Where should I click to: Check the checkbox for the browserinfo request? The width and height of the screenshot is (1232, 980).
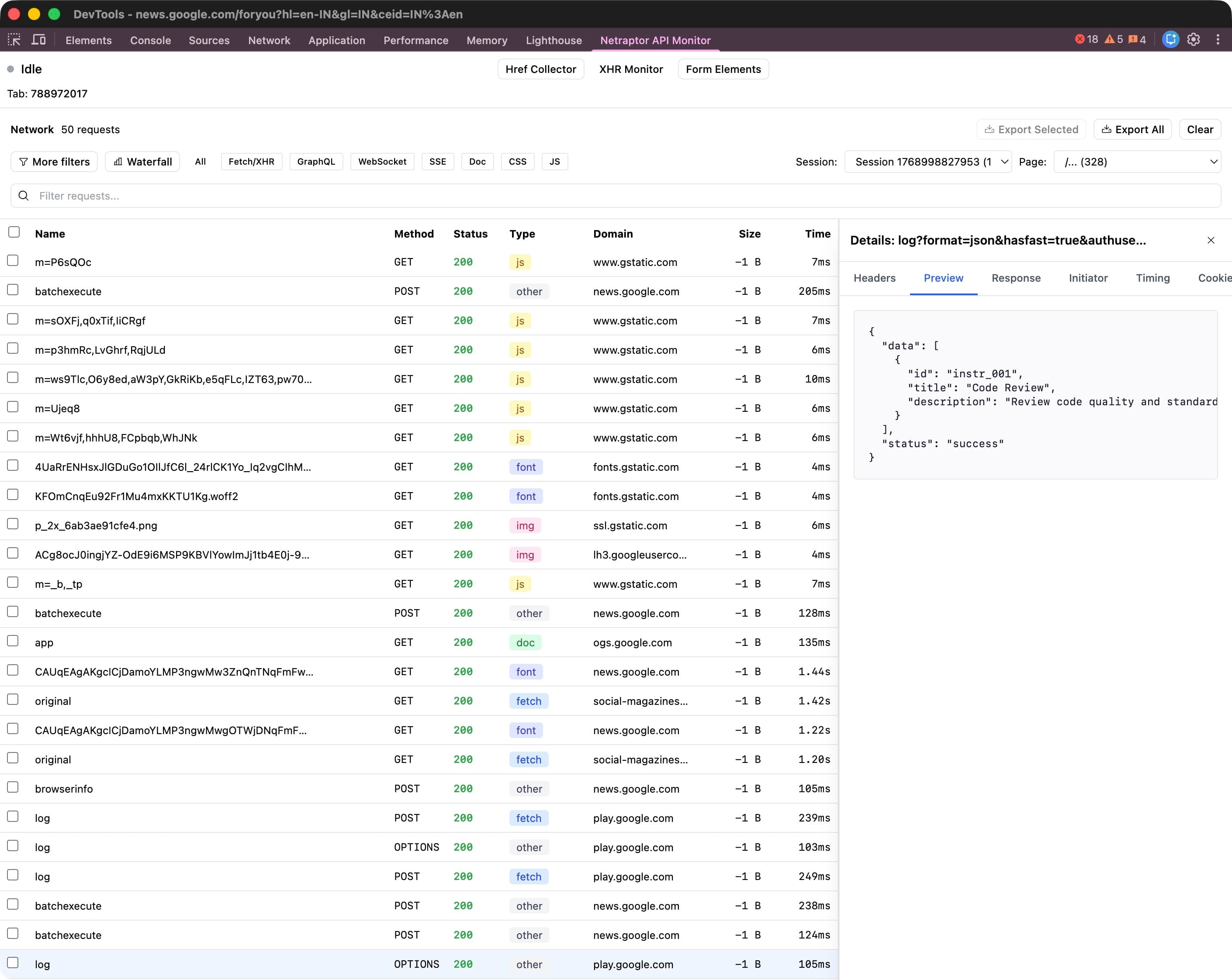[x=13, y=787]
